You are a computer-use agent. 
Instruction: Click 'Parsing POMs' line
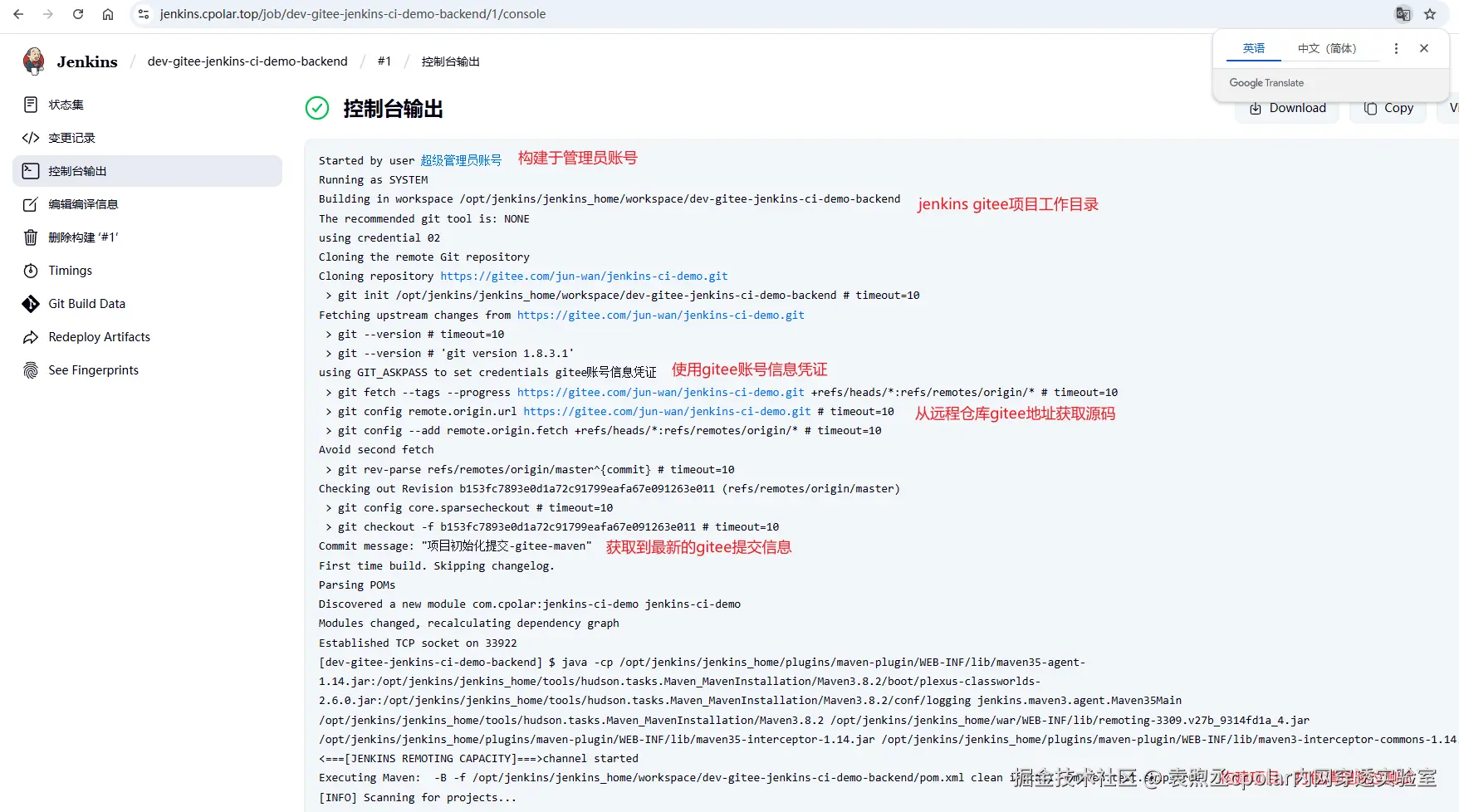357,585
